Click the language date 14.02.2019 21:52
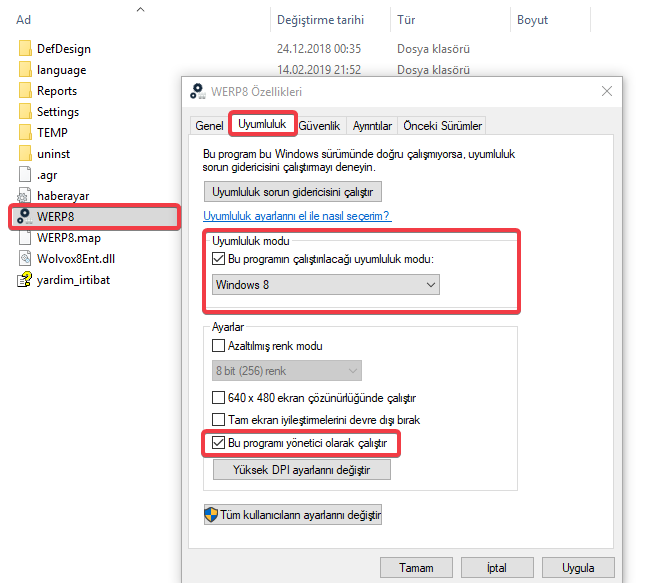 (319, 70)
